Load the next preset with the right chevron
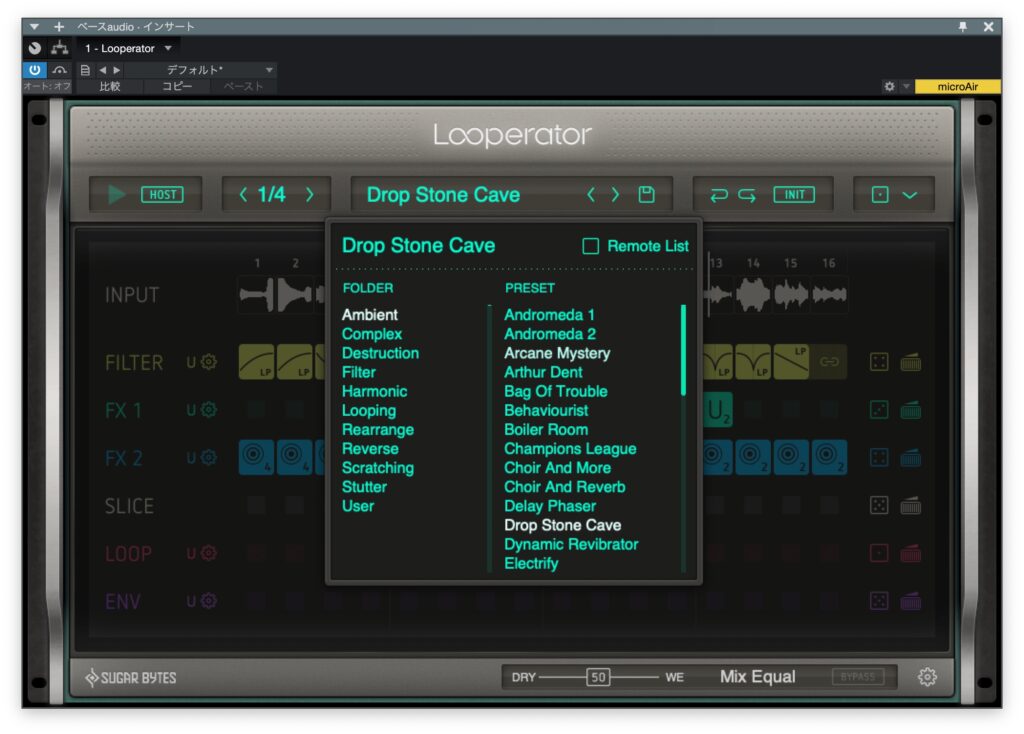Viewport: 1024px width, 734px height. 615,195
